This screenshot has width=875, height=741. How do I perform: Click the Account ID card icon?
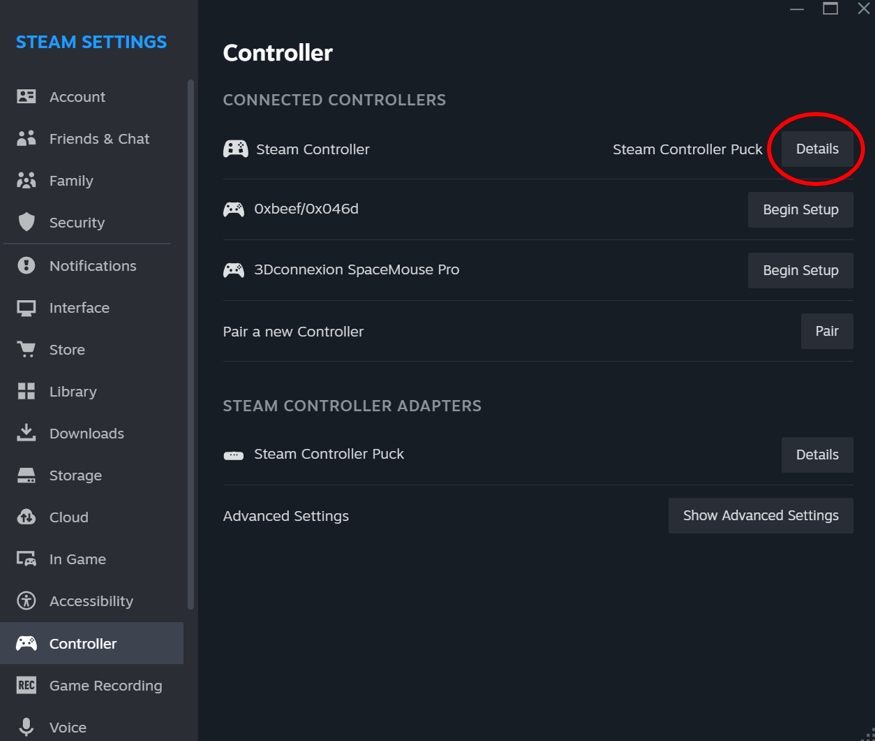coord(26,97)
